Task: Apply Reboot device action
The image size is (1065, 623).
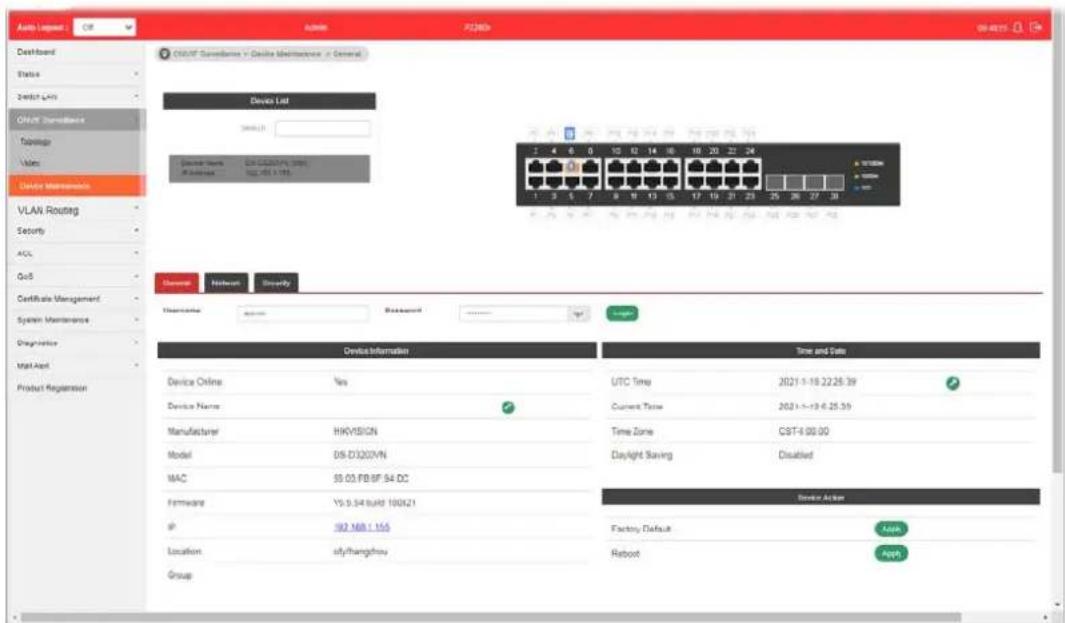Action: point(891,554)
